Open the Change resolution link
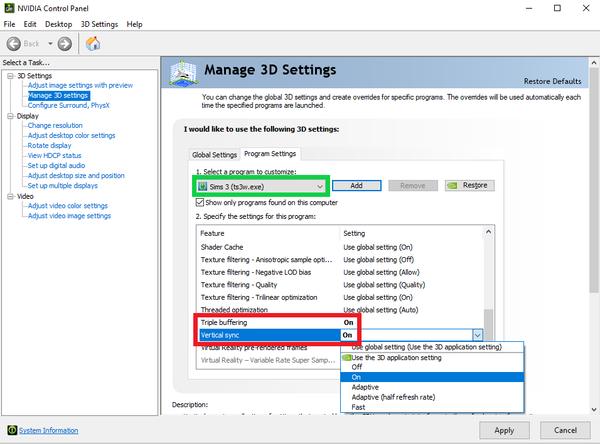This screenshot has height=444, width=600. click(55, 125)
